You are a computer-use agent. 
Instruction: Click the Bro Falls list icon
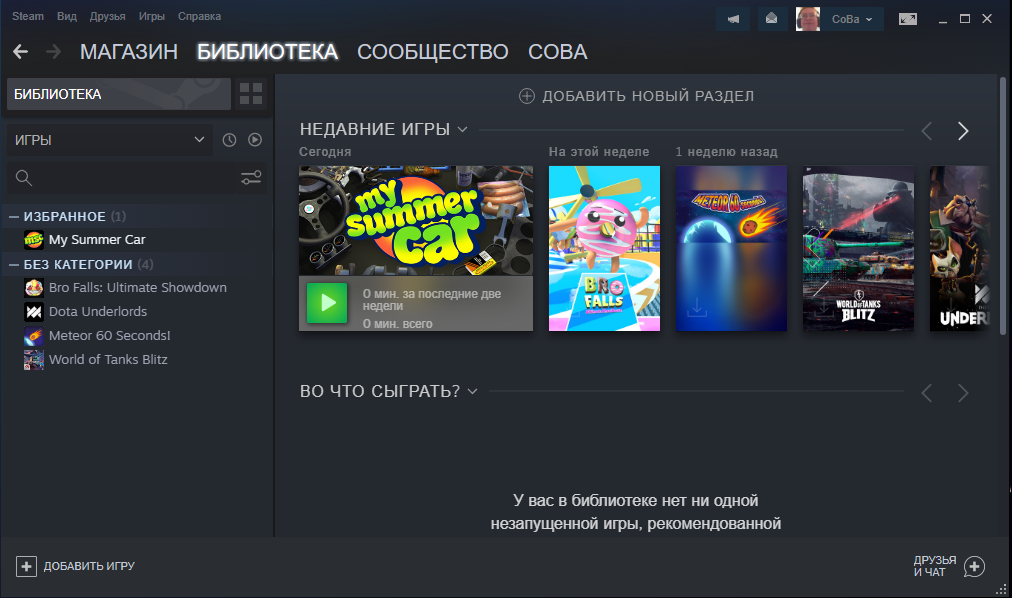(34, 288)
